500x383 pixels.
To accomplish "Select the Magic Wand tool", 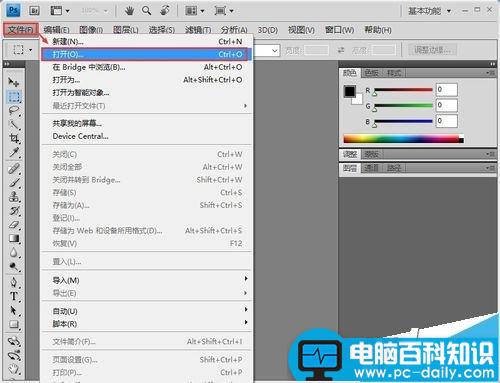I will click(14, 125).
